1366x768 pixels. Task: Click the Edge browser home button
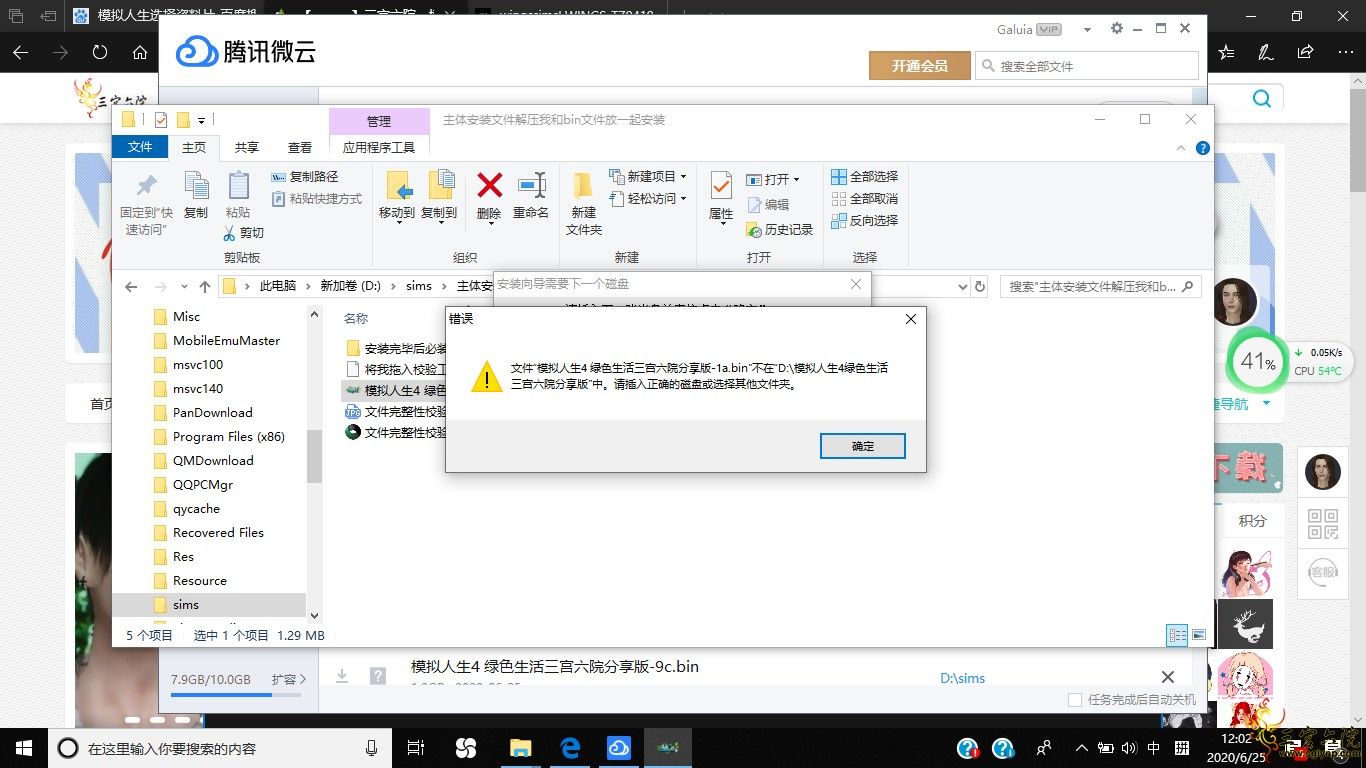pyautogui.click(x=140, y=52)
